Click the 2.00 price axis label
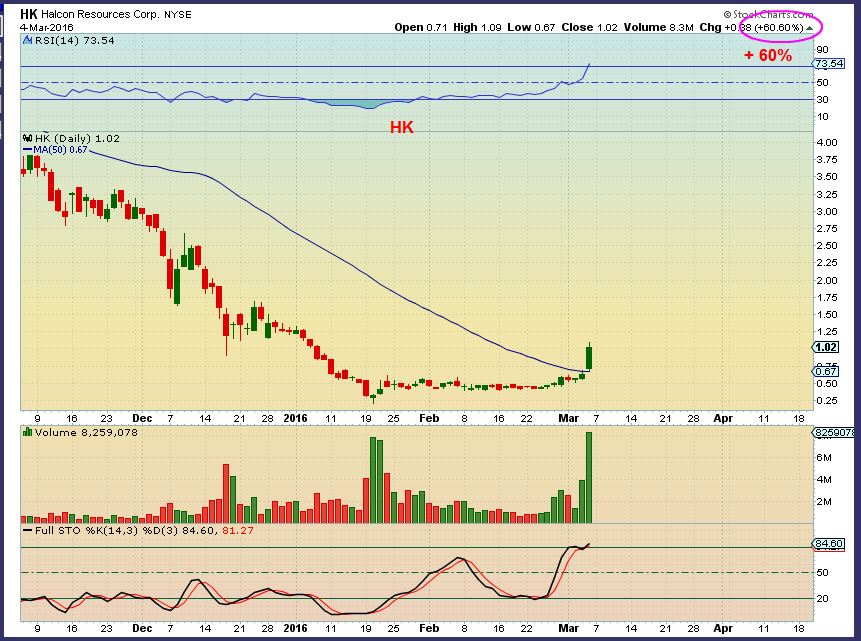Viewport: 861px width, 641px height. click(x=827, y=280)
